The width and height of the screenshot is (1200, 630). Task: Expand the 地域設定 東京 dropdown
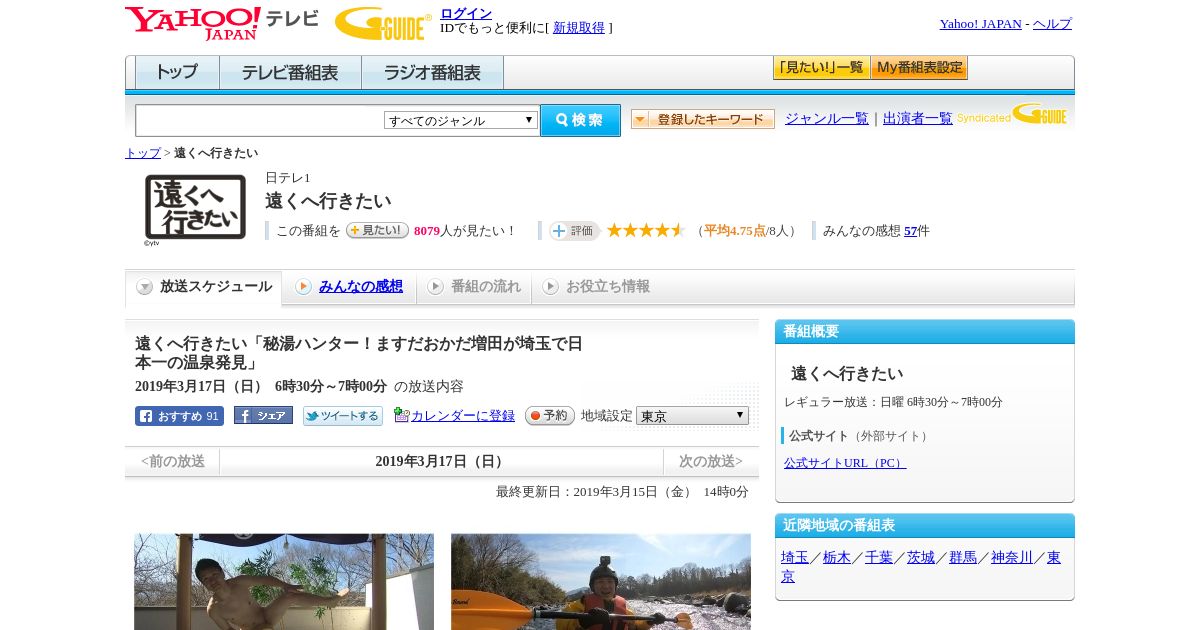coord(692,415)
